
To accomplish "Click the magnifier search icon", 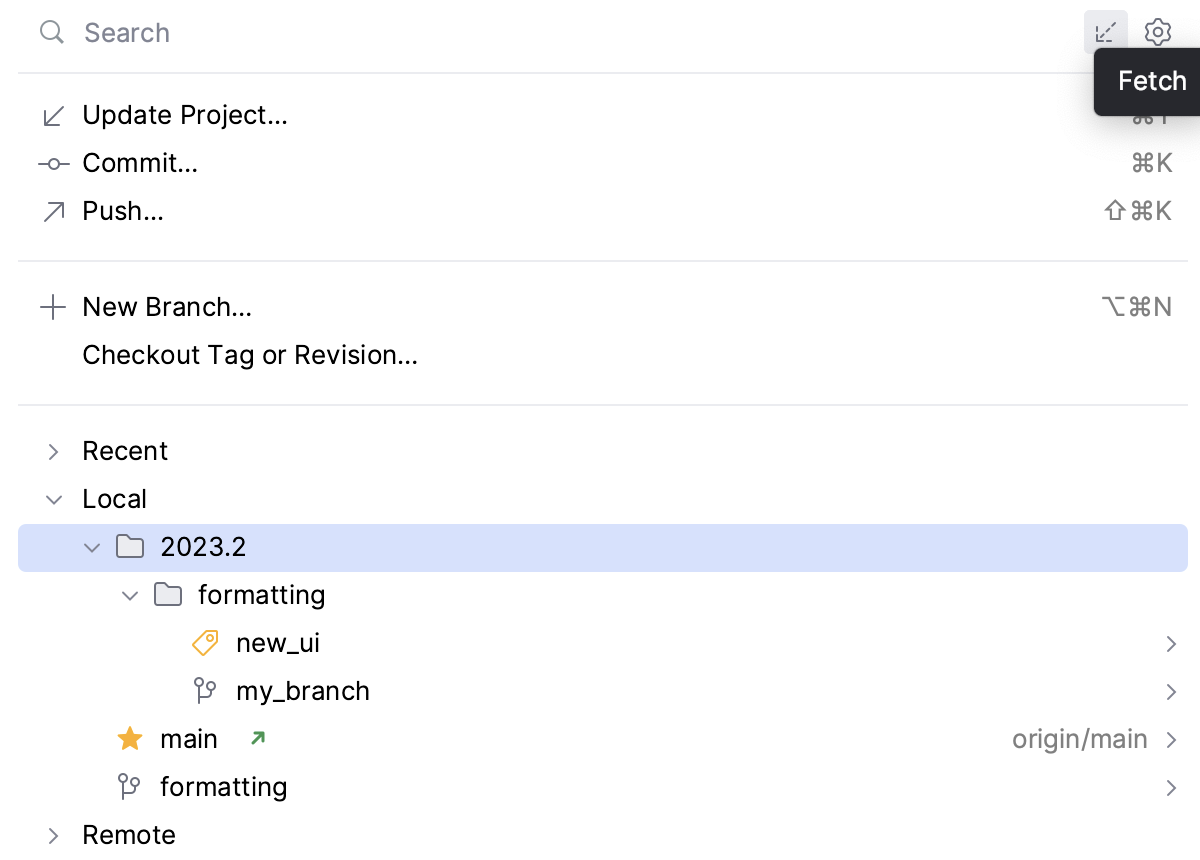I will 52,33.
